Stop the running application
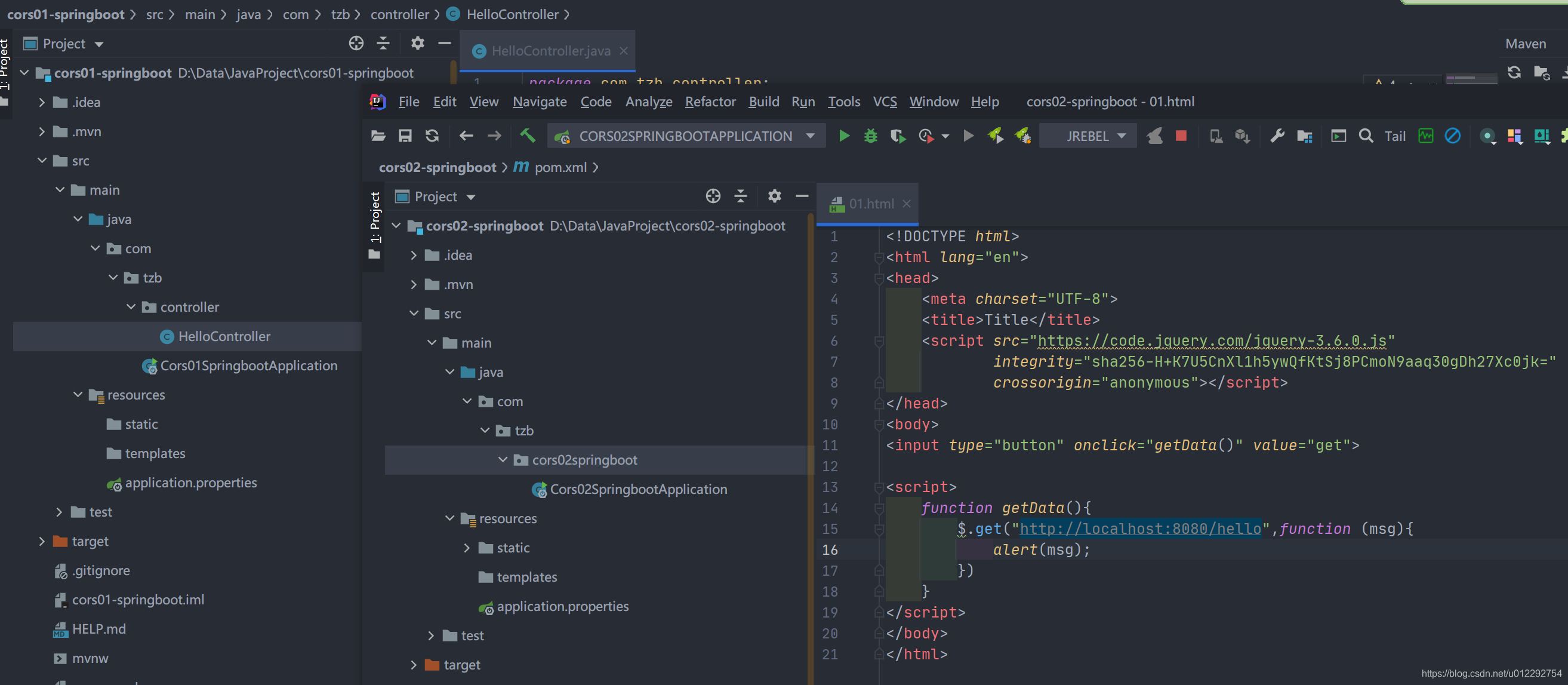 pyautogui.click(x=1181, y=136)
